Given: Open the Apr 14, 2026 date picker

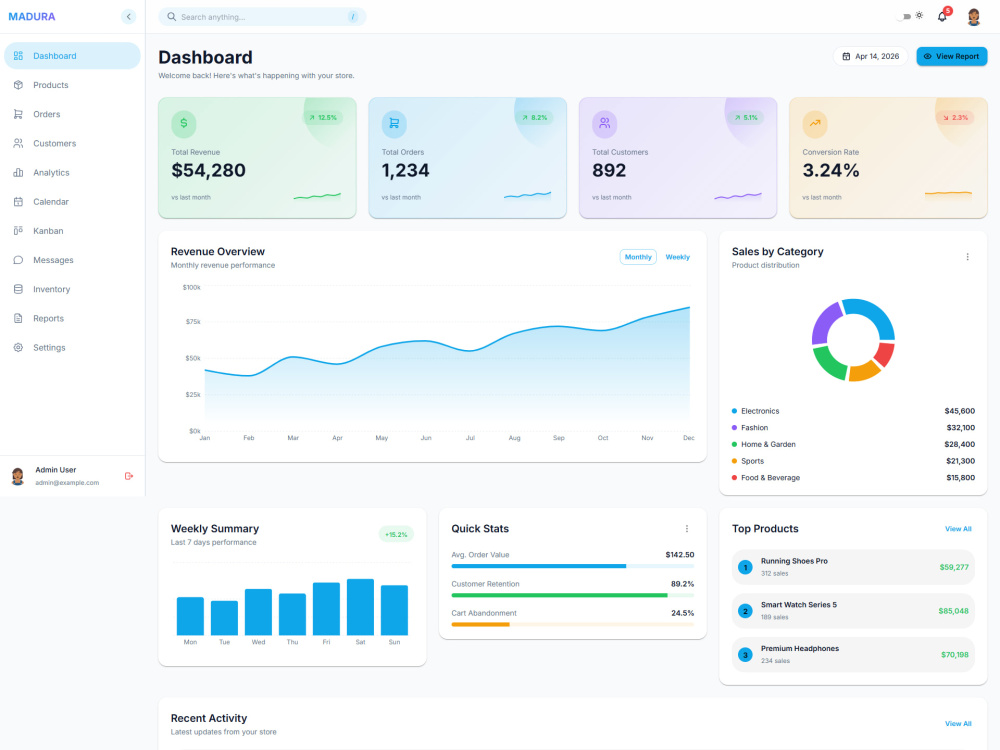Looking at the screenshot, I should pyautogui.click(x=871, y=56).
